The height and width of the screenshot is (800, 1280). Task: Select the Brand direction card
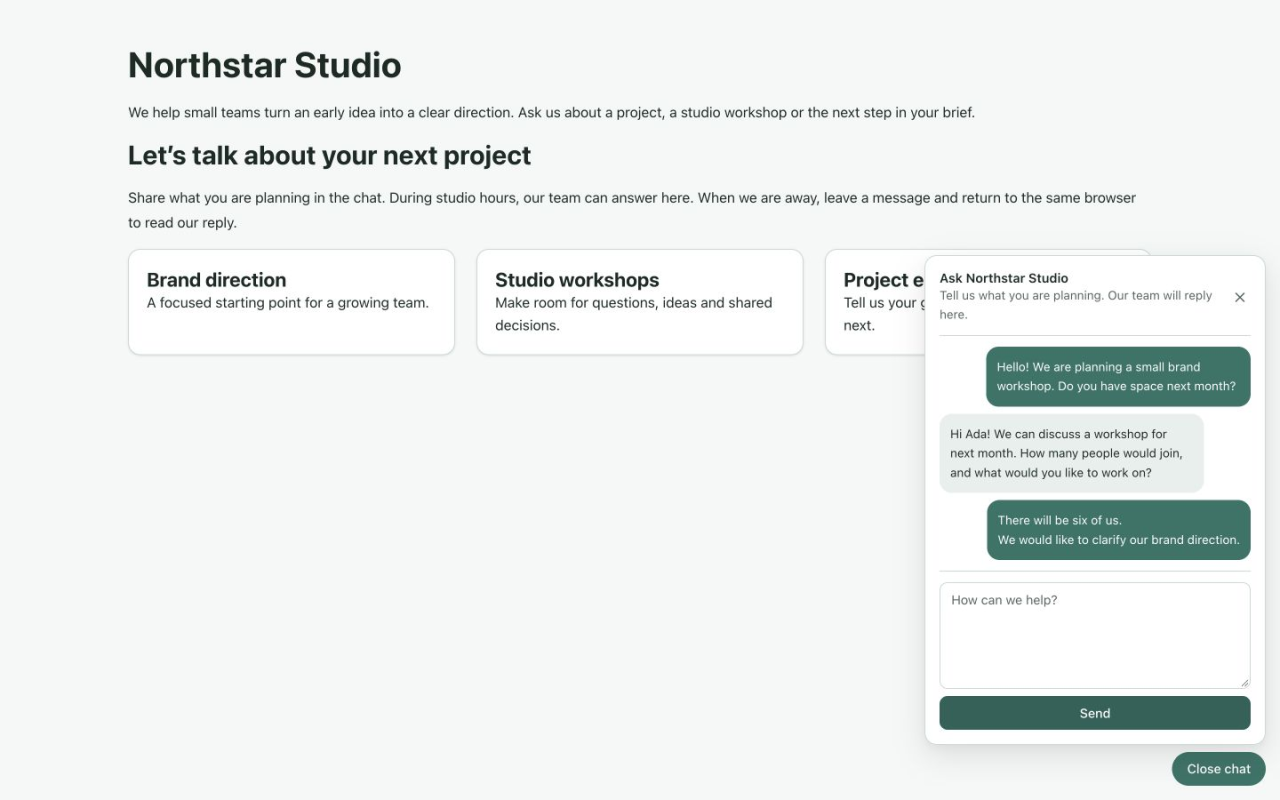coord(291,302)
